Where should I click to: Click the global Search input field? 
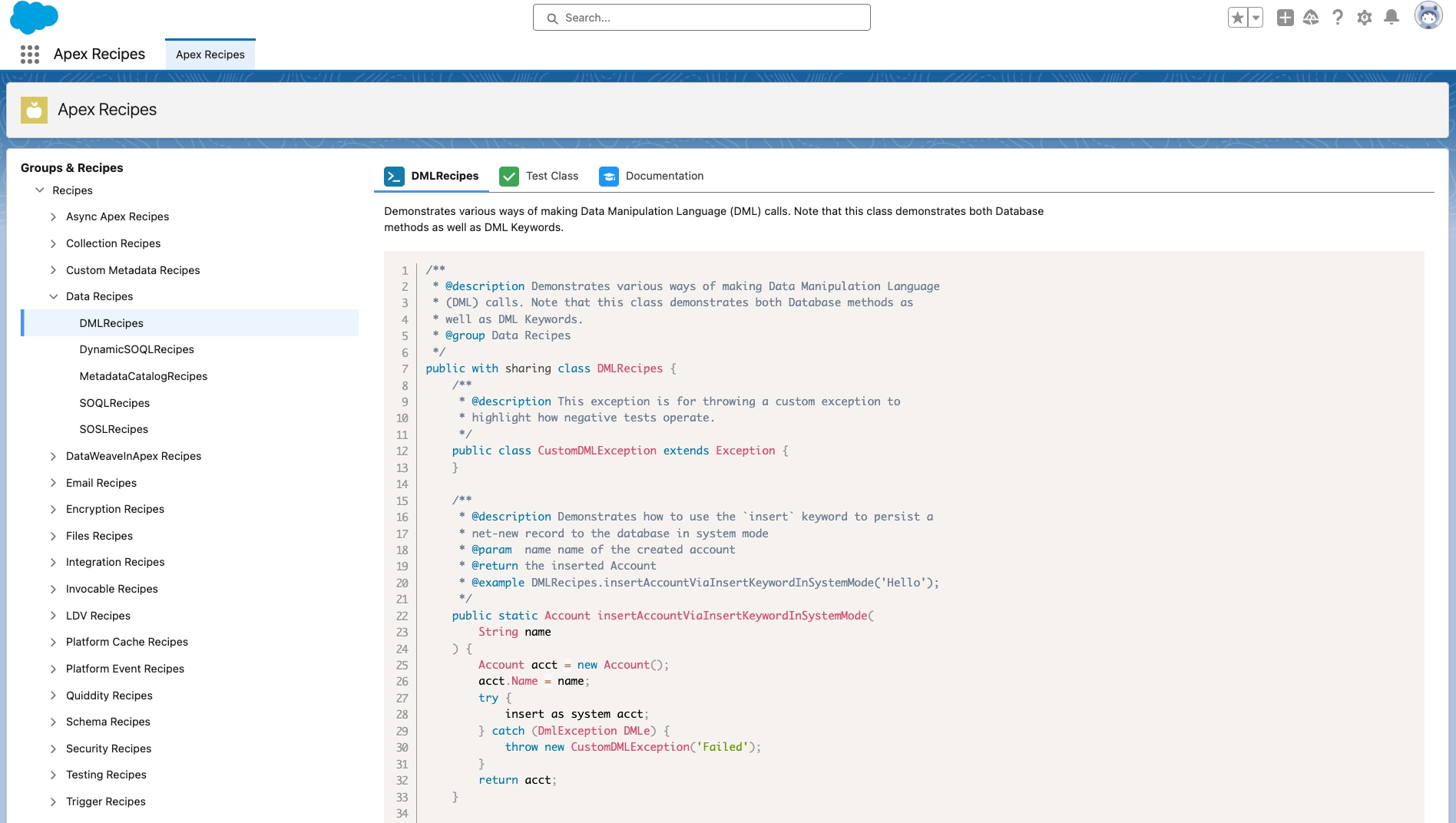[x=701, y=18]
